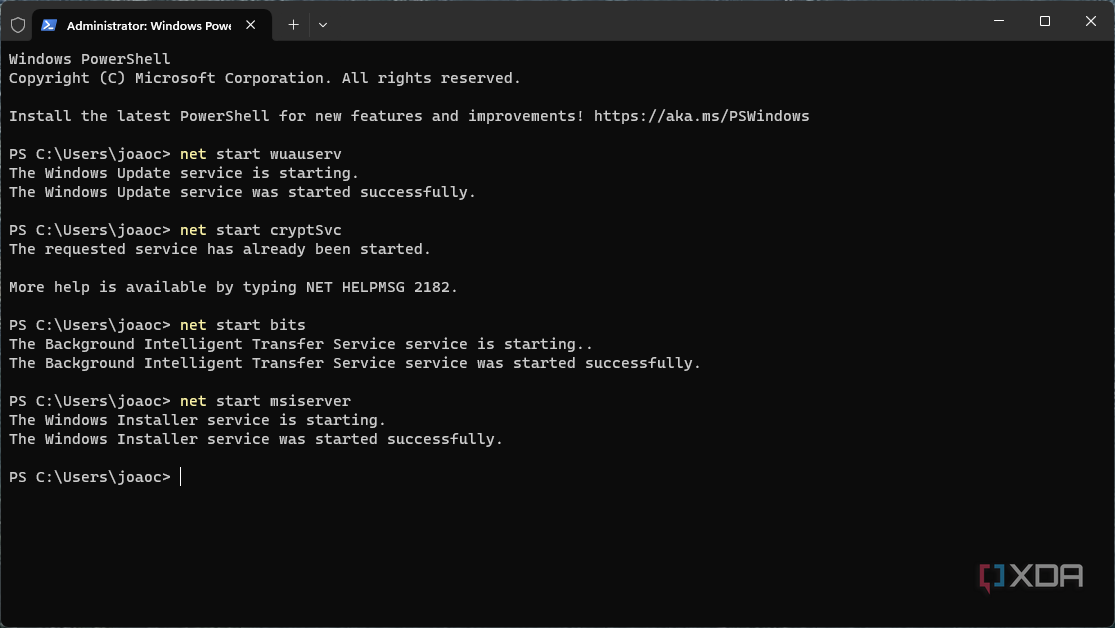Screen dimensions: 1115x628
Task: Click the 'net start bits' command text
Action: pyautogui.click(x=242, y=324)
